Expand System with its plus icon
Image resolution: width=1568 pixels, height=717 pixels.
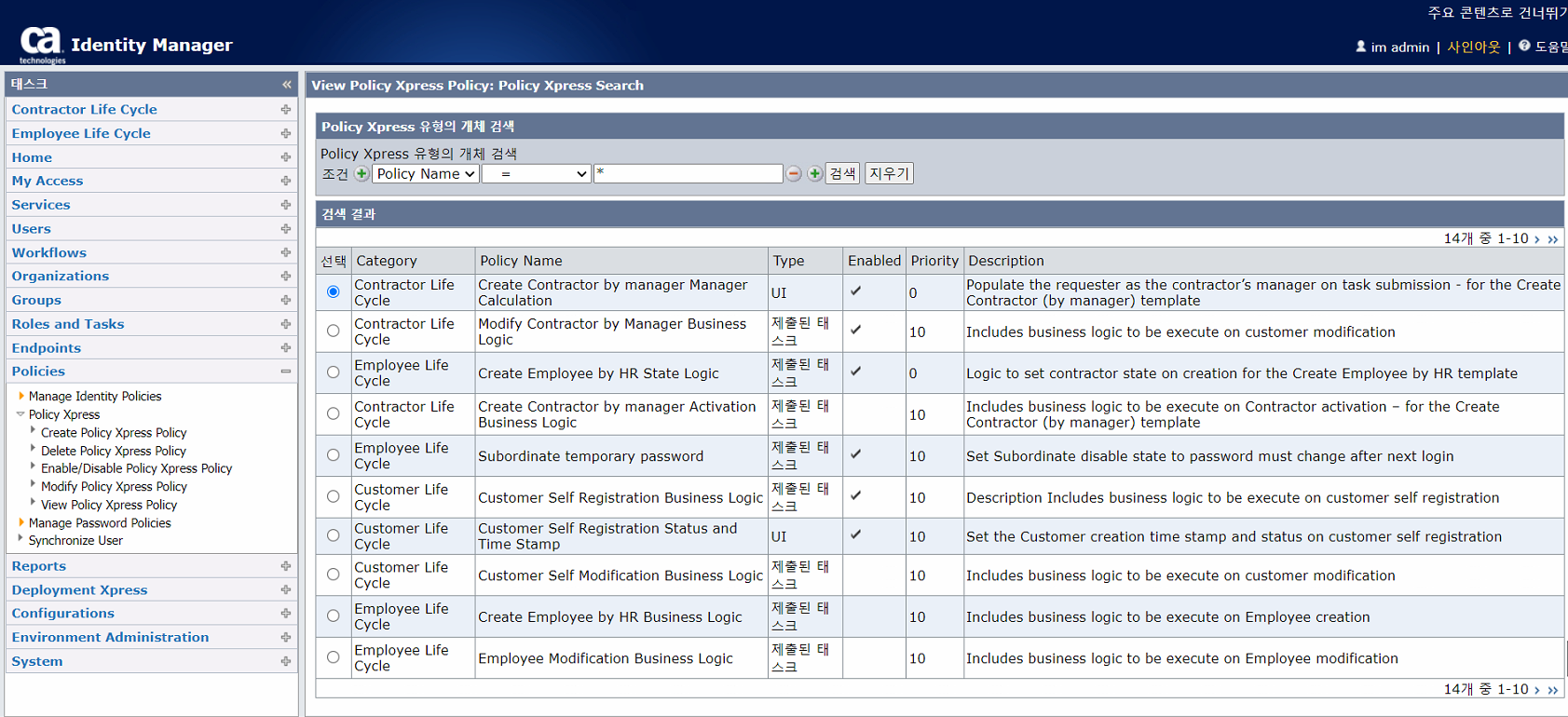(286, 662)
